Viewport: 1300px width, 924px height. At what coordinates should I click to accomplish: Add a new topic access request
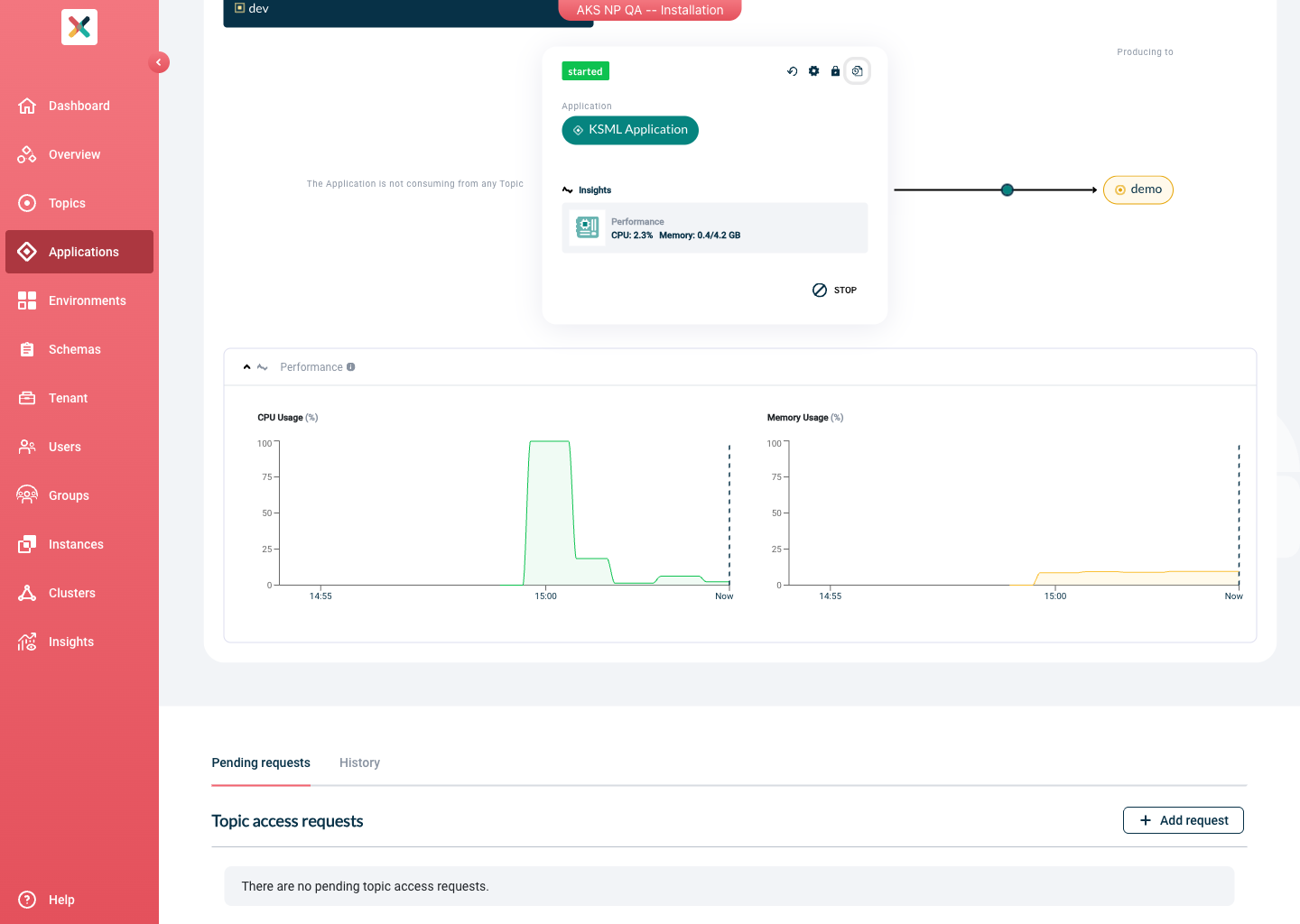click(x=1183, y=819)
